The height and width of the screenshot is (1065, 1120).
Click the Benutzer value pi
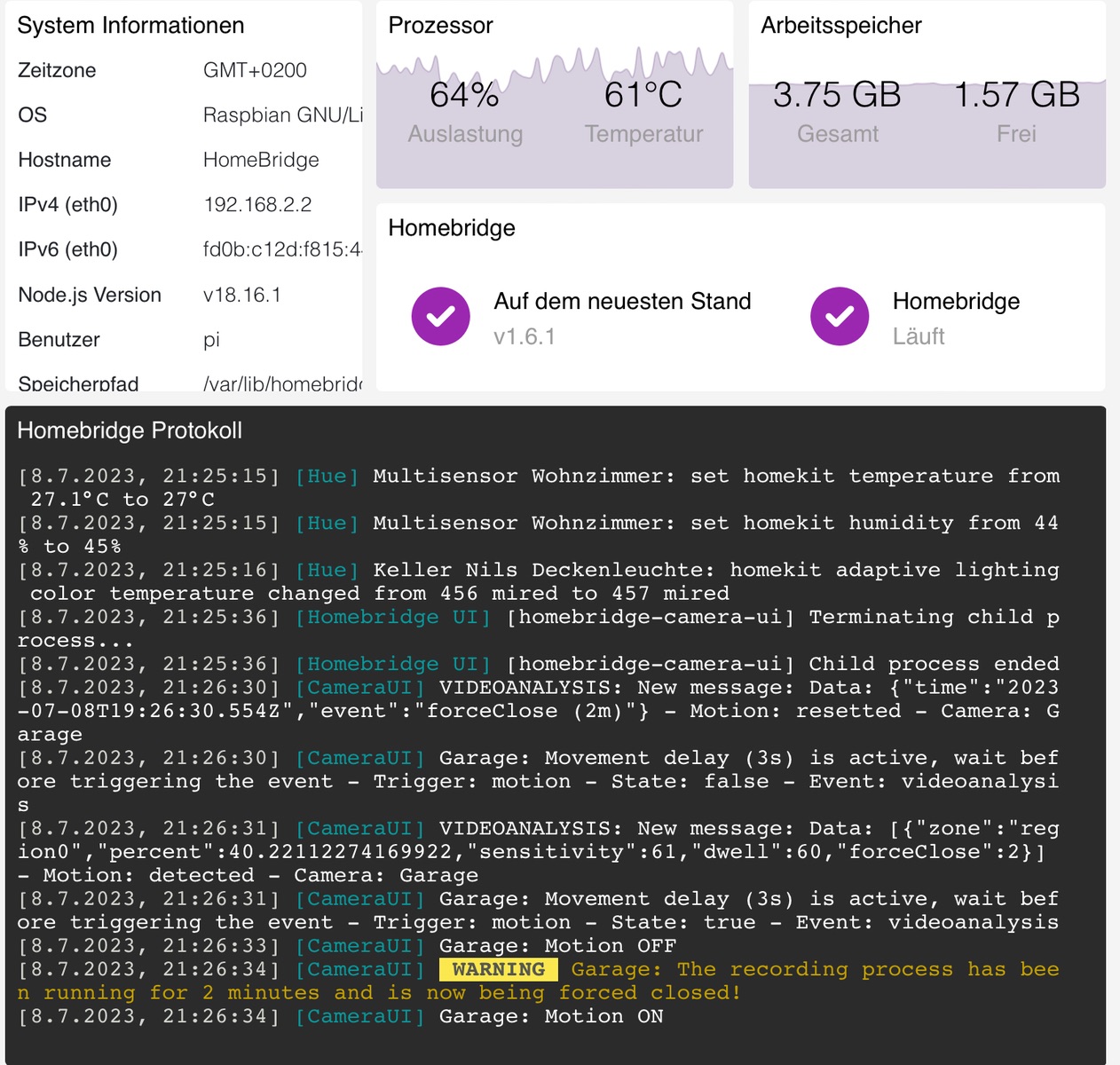click(211, 340)
